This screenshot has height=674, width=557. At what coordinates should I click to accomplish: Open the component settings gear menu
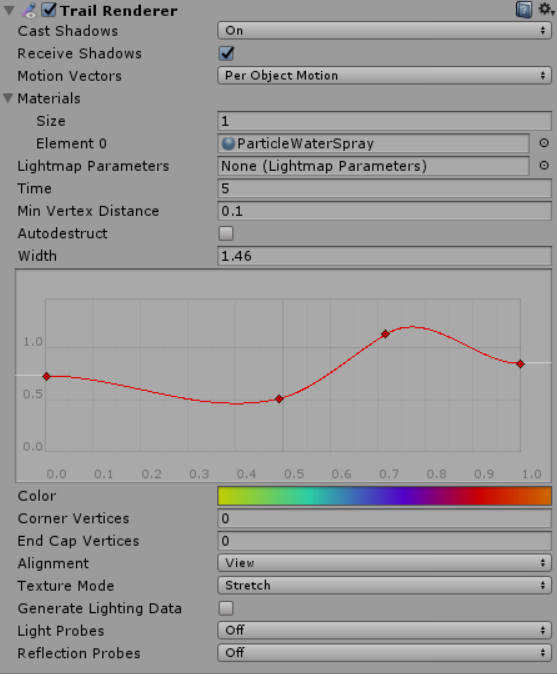click(546, 9)
